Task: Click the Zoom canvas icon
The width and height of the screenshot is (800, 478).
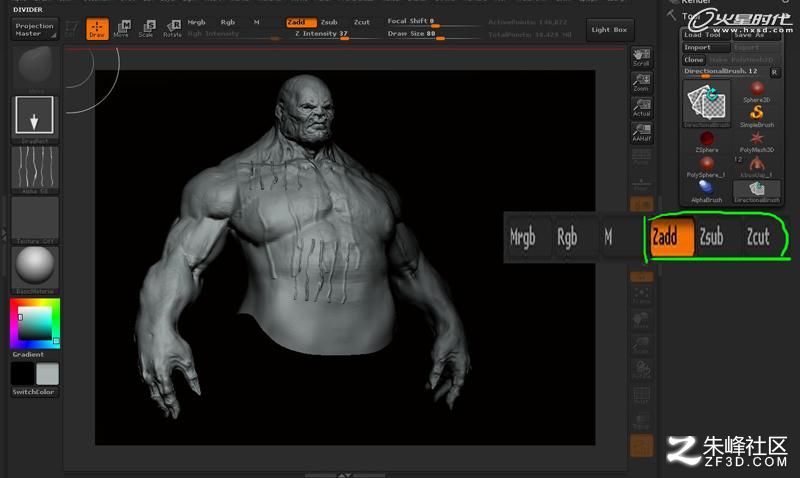Action: coord(641,82)
